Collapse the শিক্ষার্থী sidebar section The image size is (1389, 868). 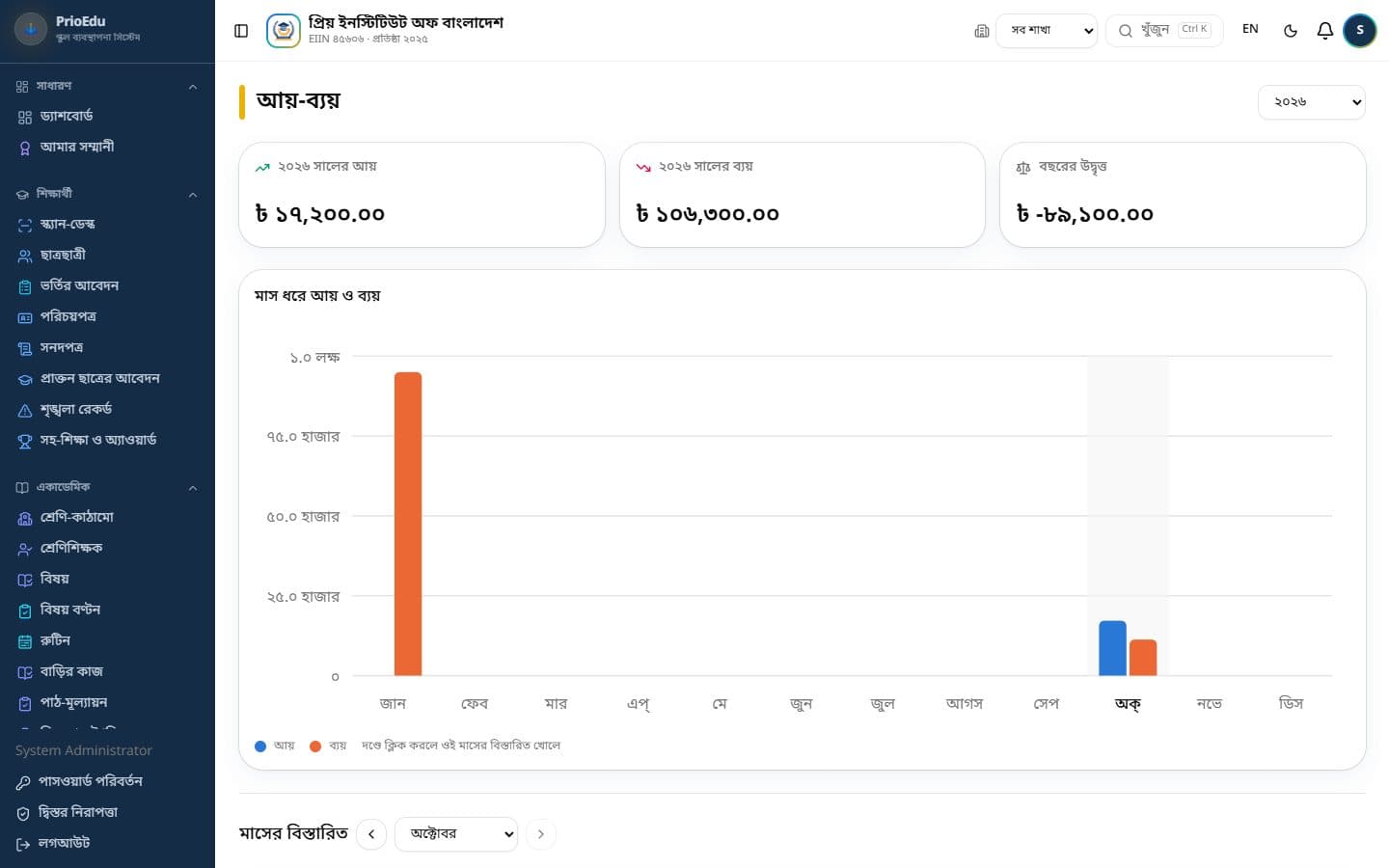coord(107,194)
